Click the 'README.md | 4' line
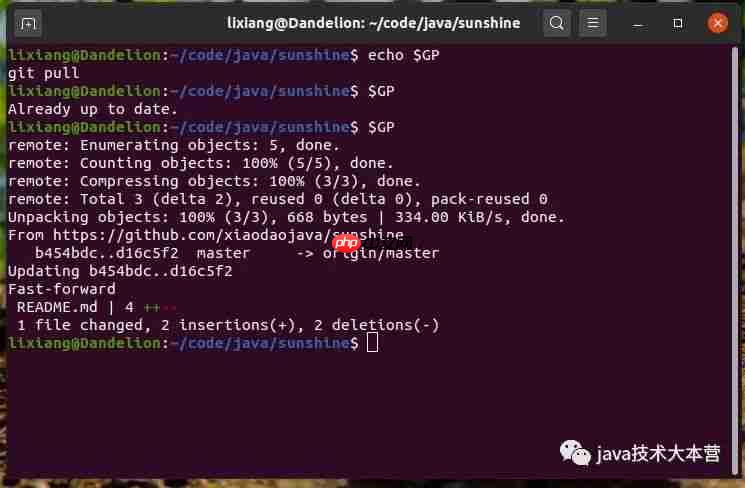745x488 pixels. coord(96,307)
